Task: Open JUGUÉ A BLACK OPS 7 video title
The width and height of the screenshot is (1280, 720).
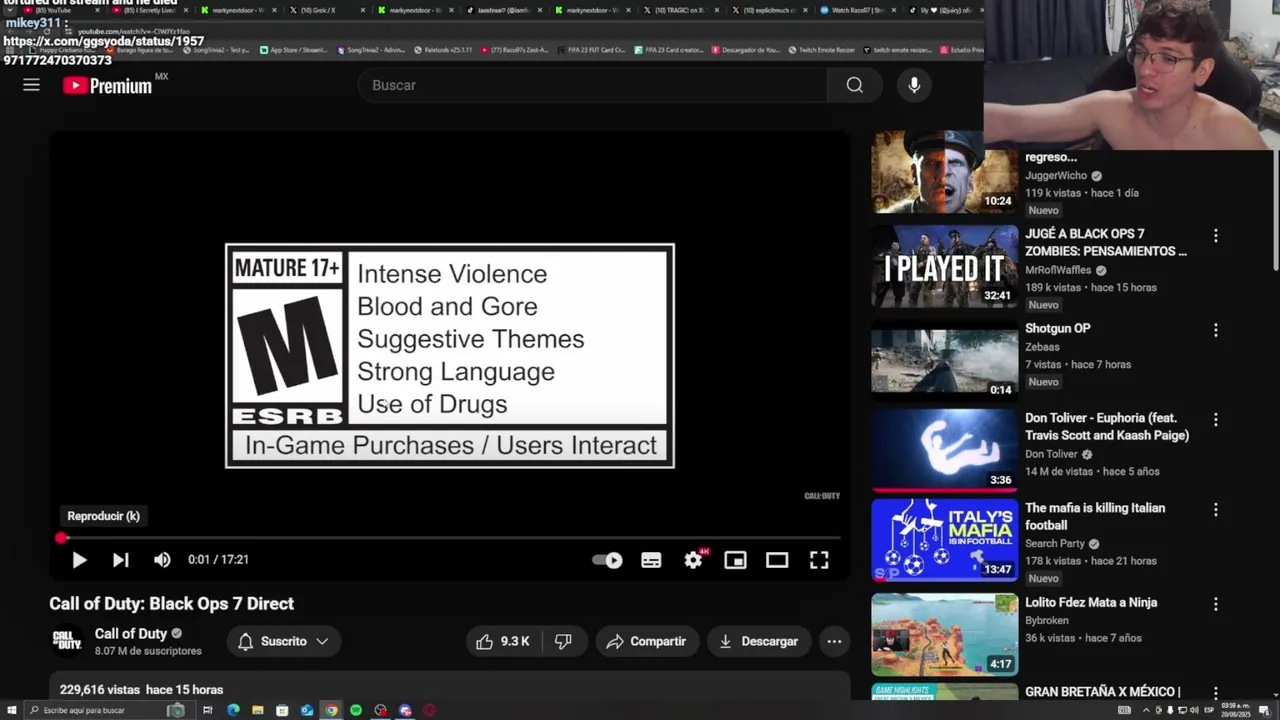Action: 1106,242
